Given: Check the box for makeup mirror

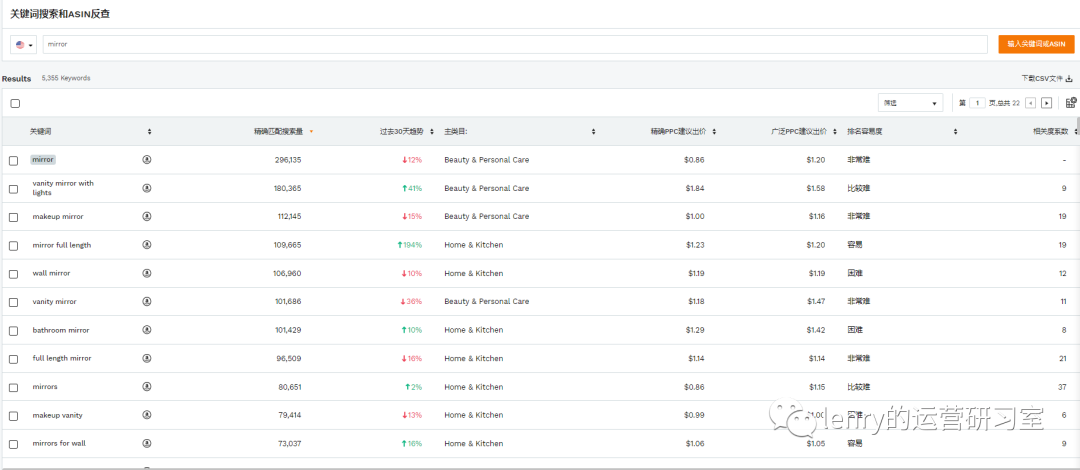Looking at the screenshot, I should tap(14, 217).
